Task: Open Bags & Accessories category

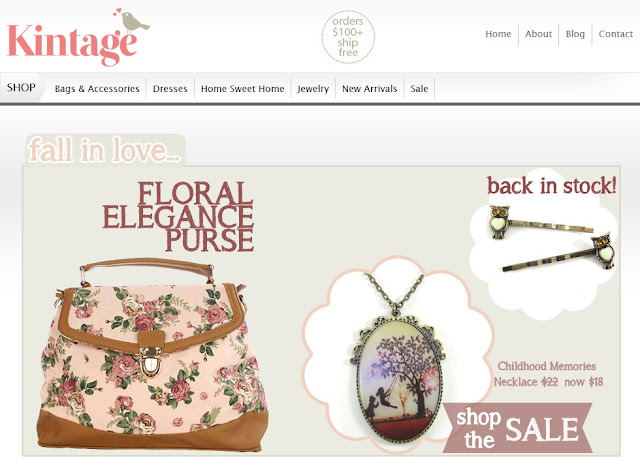Action: [x=97, y=89]
